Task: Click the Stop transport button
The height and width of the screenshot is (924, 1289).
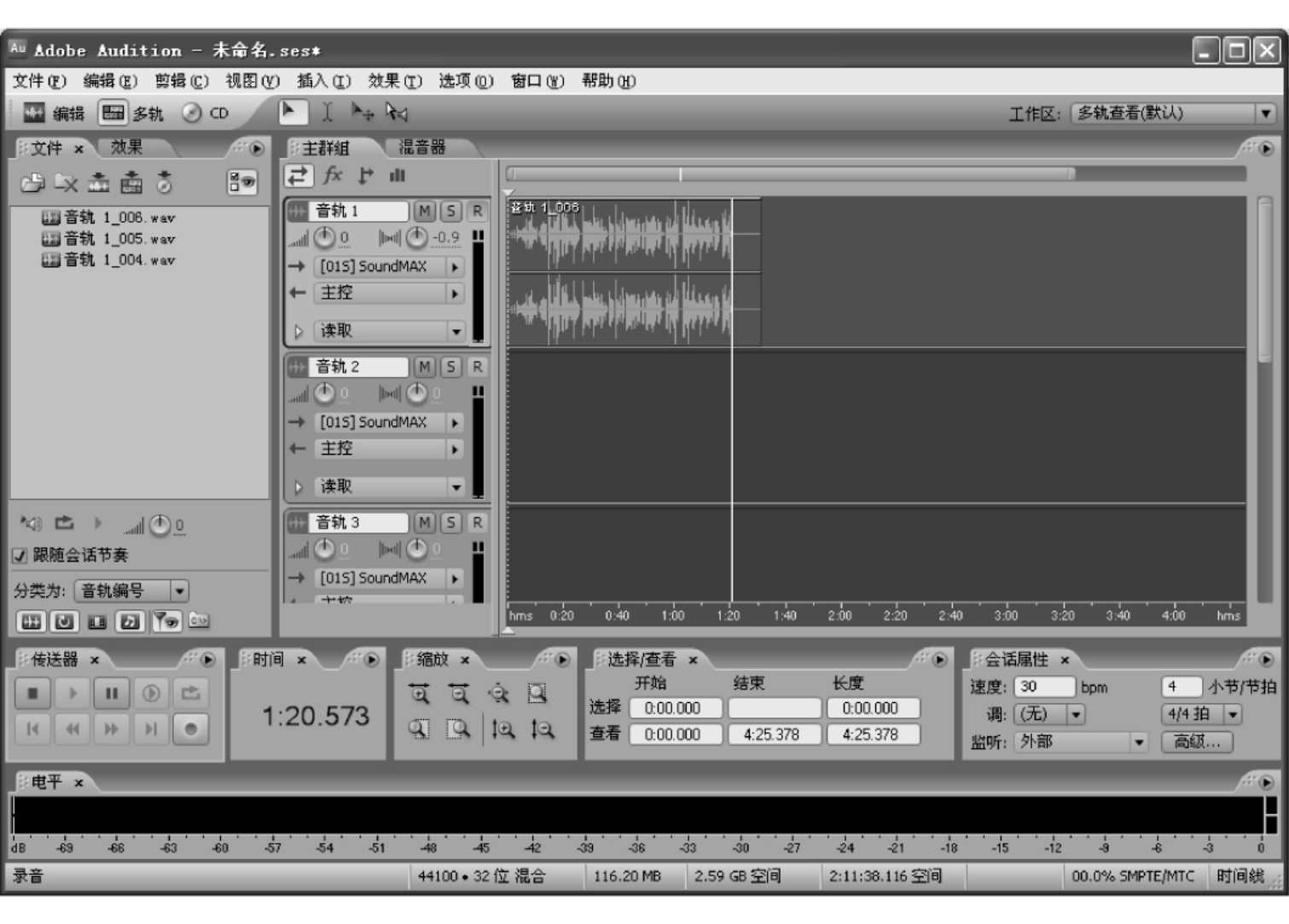Action: click(32, 694)
